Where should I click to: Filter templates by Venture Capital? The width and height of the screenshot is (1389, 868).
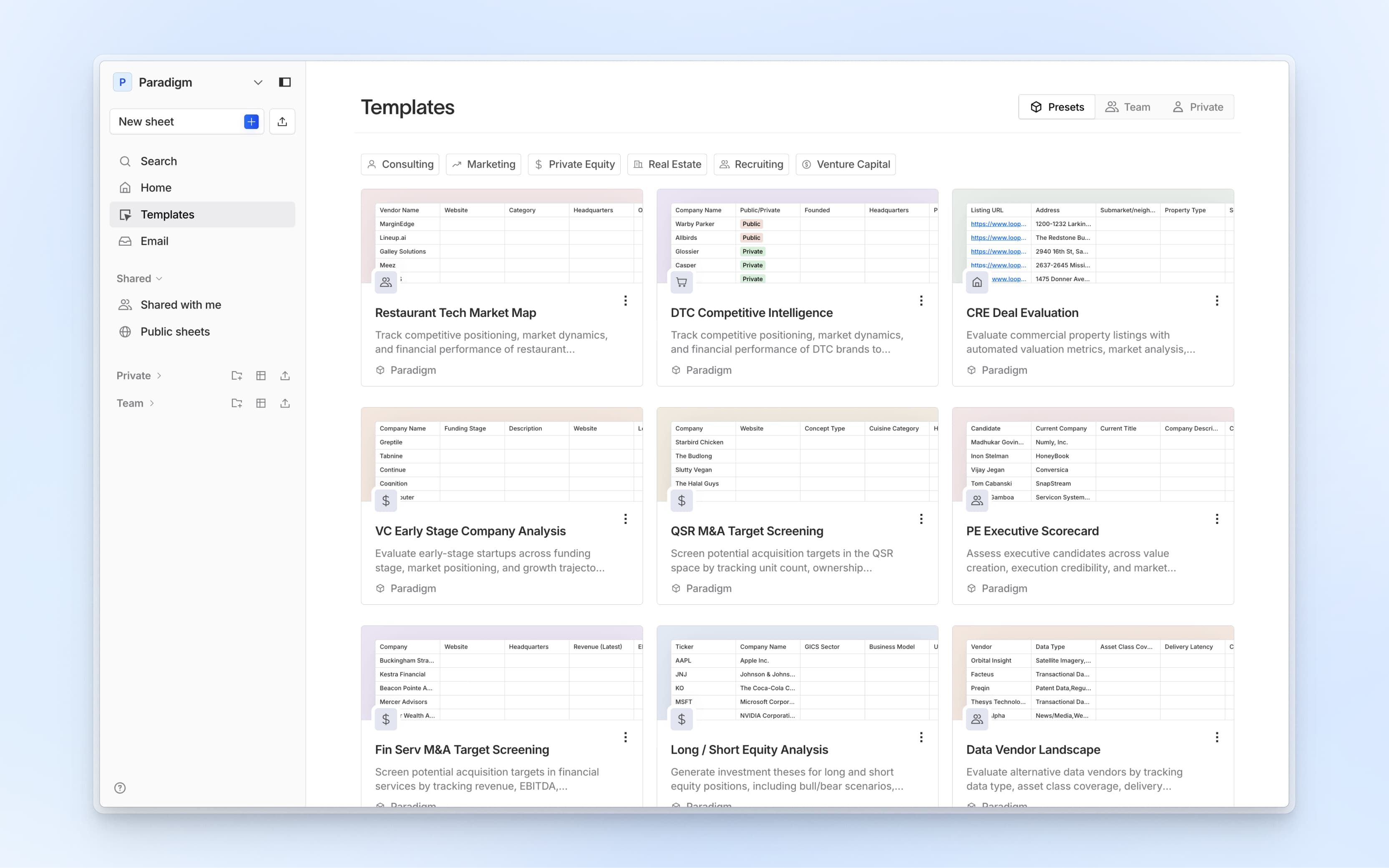(x=845, y=164)
